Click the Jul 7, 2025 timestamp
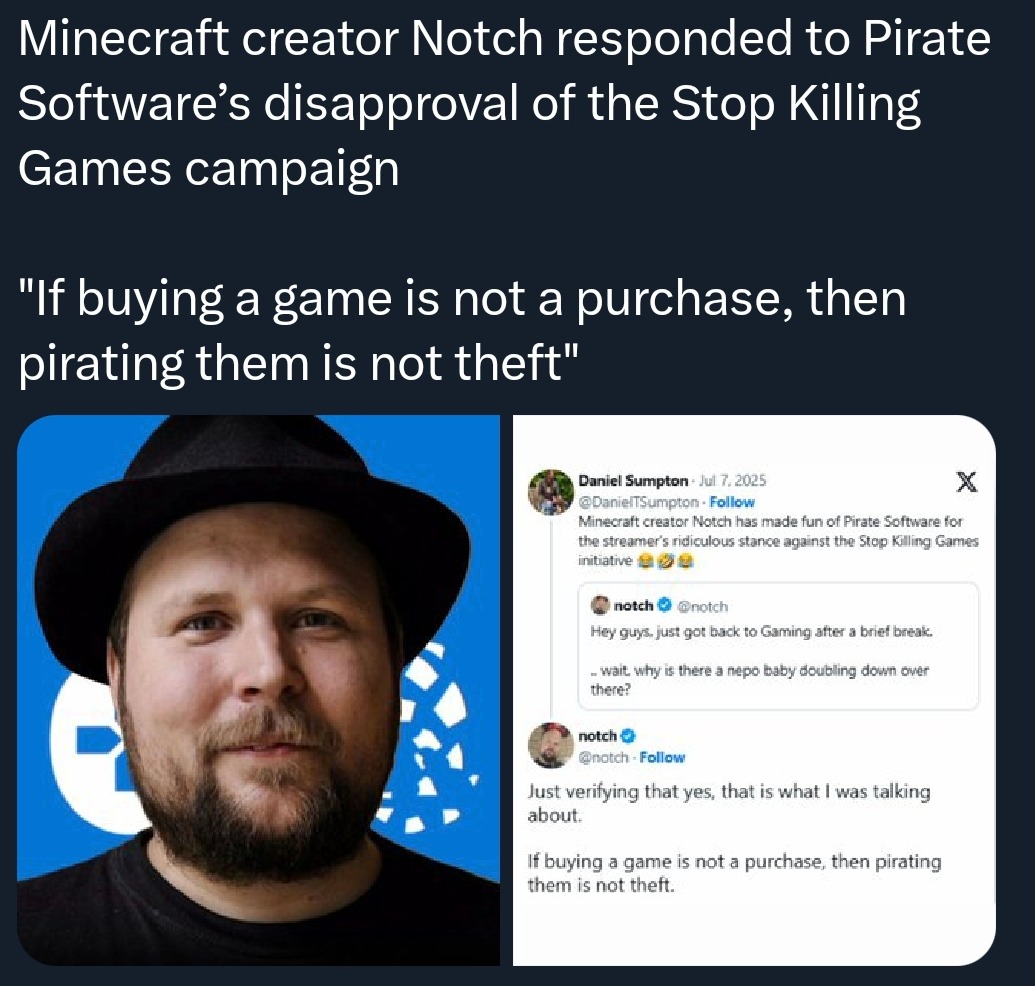The image size is (1035, 986). click(731, 481)
